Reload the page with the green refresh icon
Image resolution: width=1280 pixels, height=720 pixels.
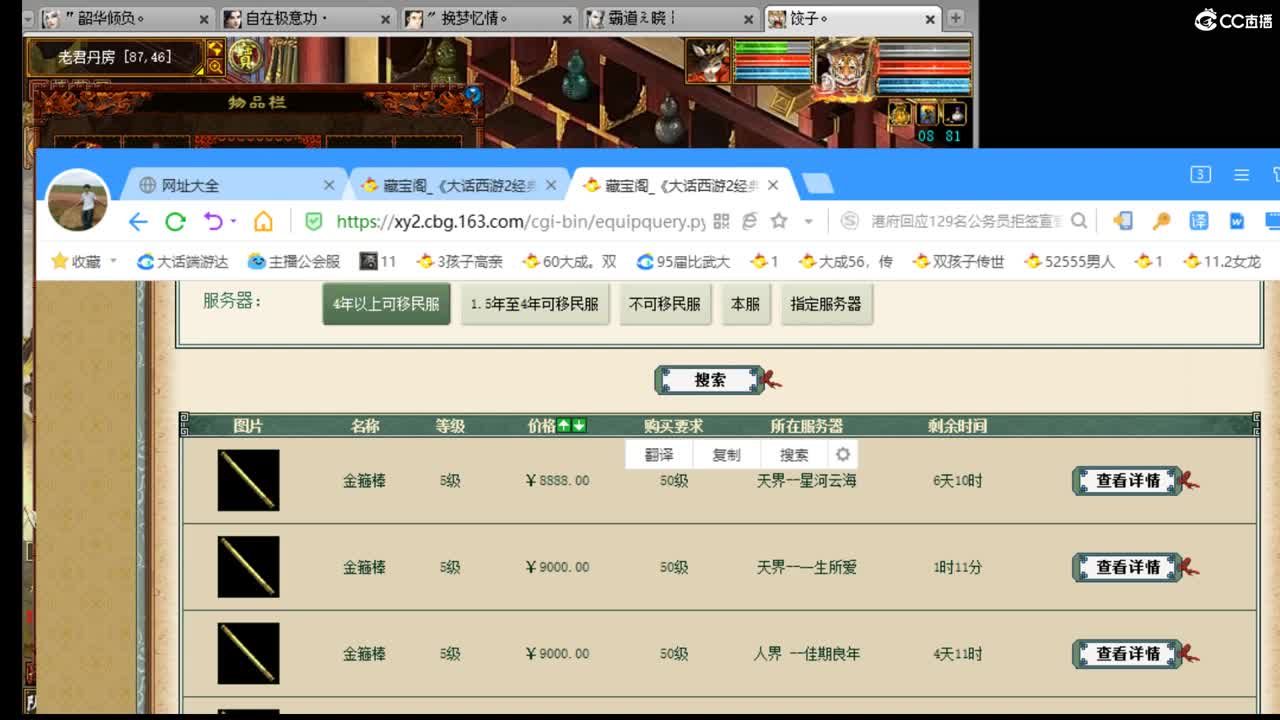[176, 221]
